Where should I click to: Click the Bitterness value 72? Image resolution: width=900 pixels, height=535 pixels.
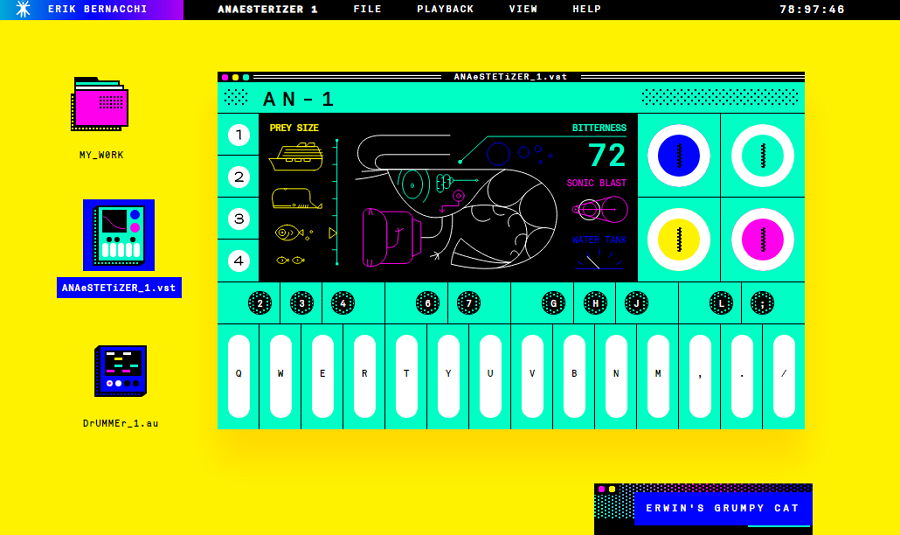click(607, 156)
